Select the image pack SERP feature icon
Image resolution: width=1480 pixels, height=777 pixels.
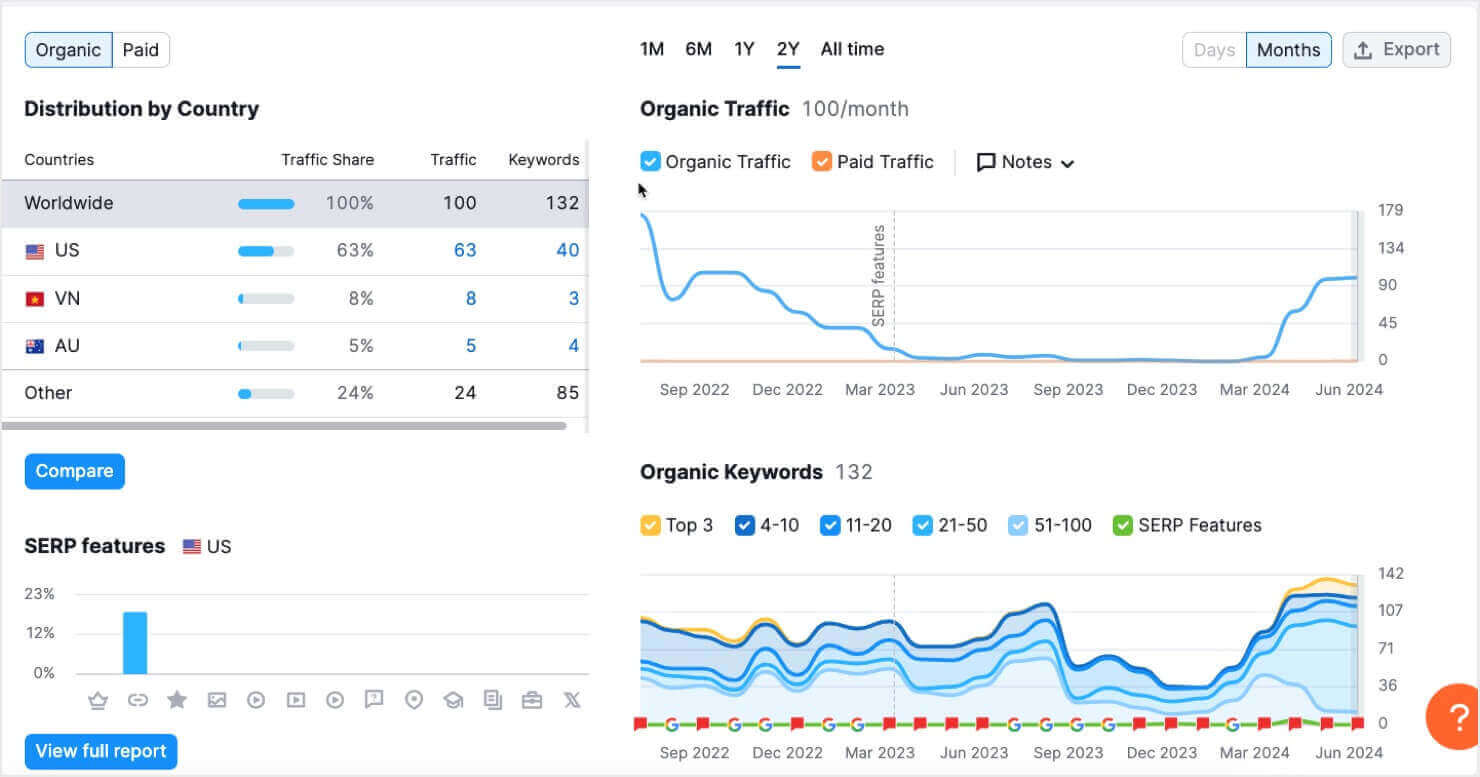click(216, 700)
